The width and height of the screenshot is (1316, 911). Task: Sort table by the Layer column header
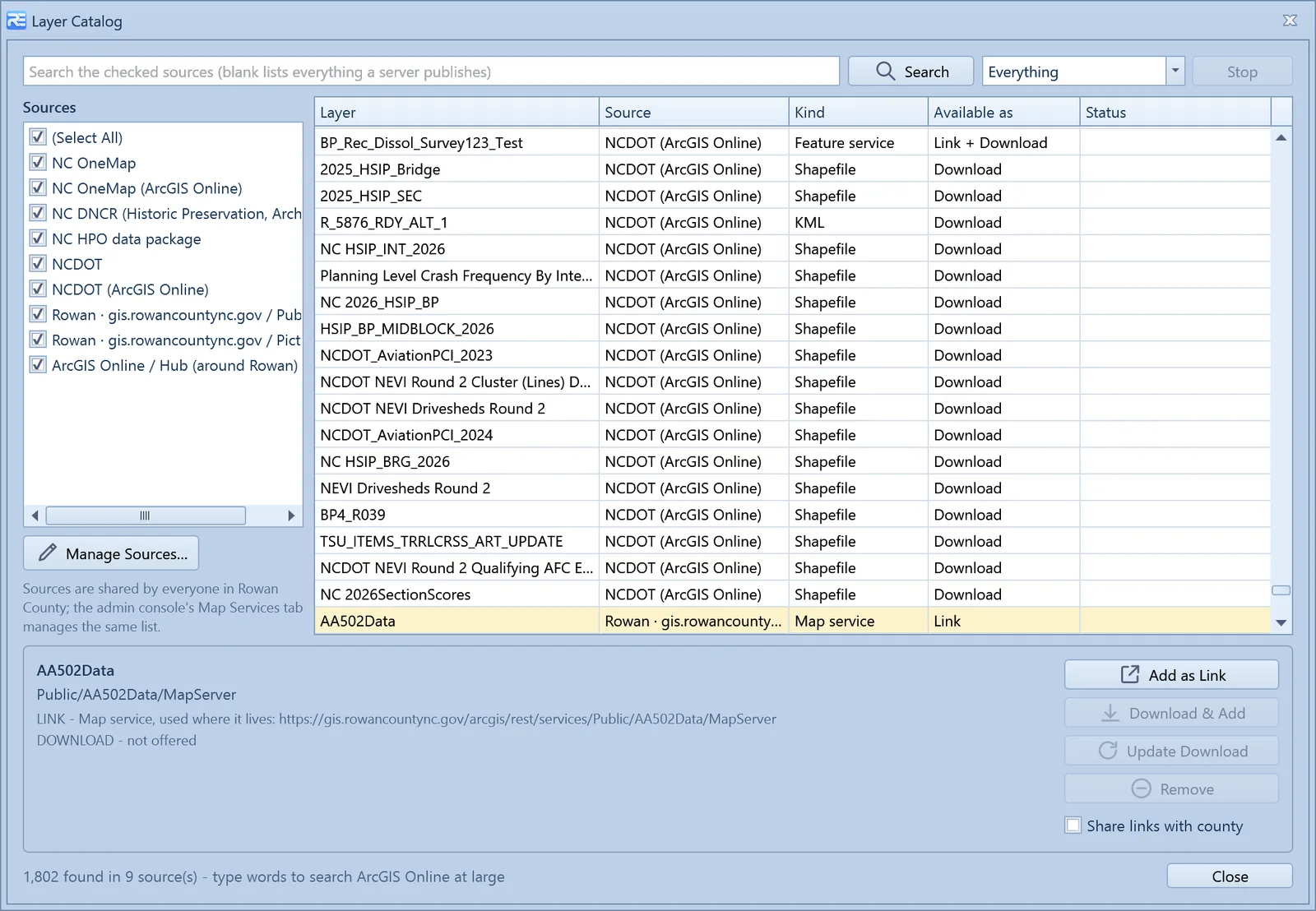coord(456,113)
